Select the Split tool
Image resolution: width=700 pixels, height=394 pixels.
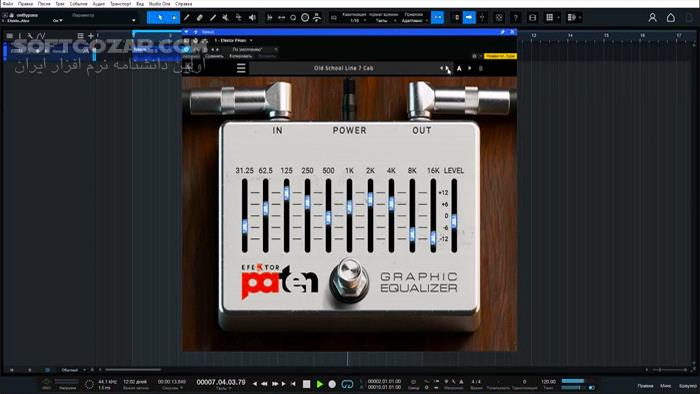(x=187, y=17)
